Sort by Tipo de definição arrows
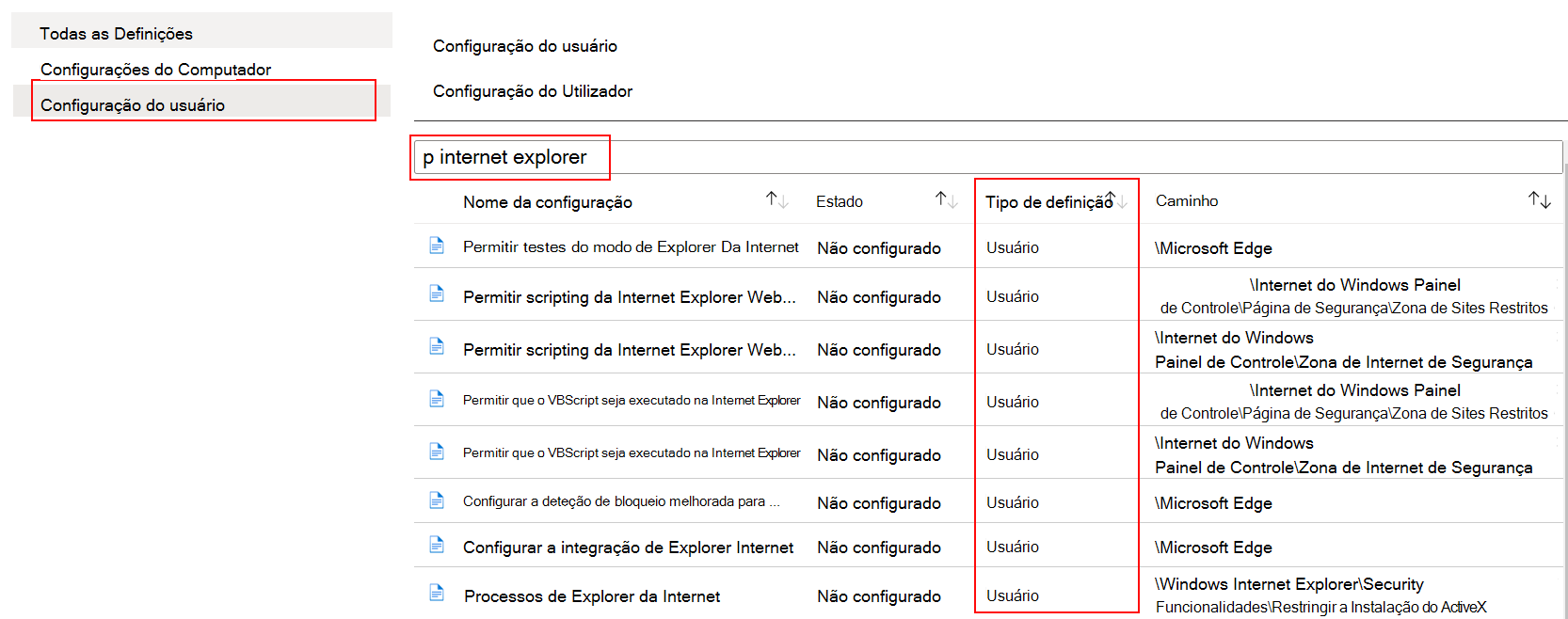 (x=1116, y=199)
